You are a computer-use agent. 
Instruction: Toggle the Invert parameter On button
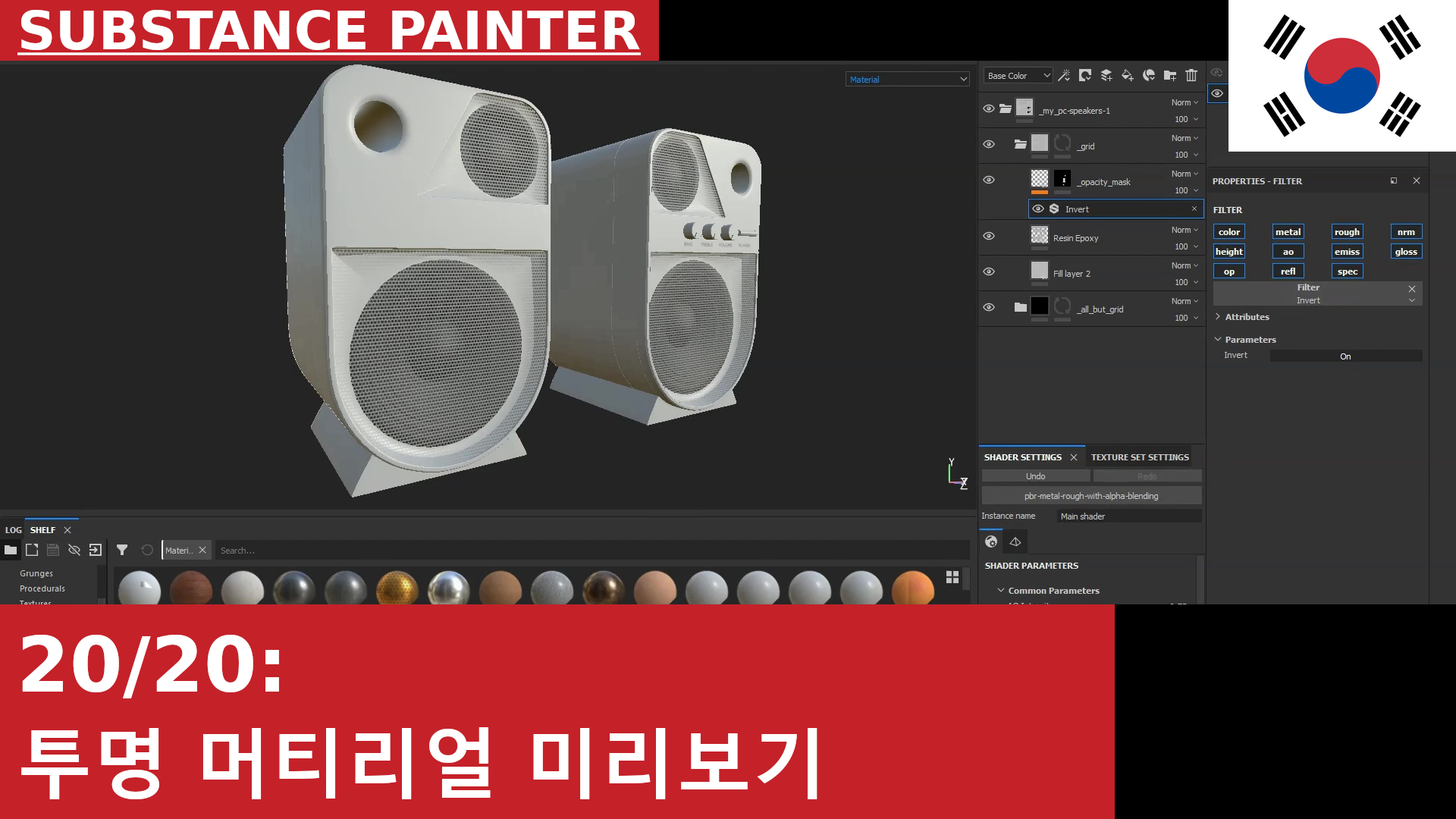pyautogui.click(x=1345, y=356)
